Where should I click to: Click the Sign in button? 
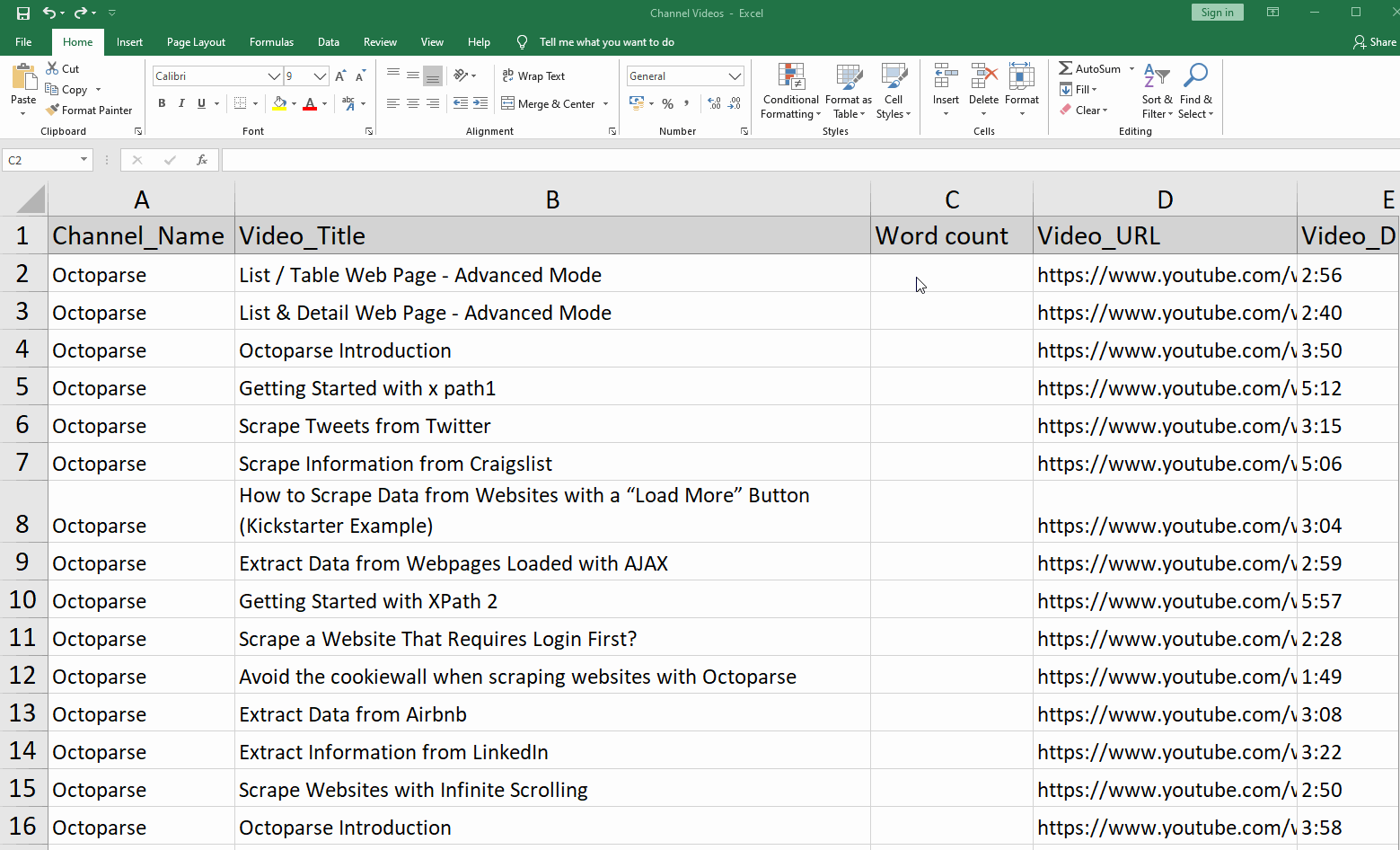point(1217,13)
